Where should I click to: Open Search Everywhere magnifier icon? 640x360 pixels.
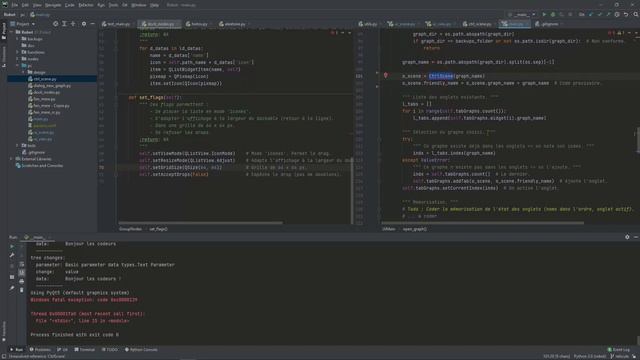tap(636, 14)
